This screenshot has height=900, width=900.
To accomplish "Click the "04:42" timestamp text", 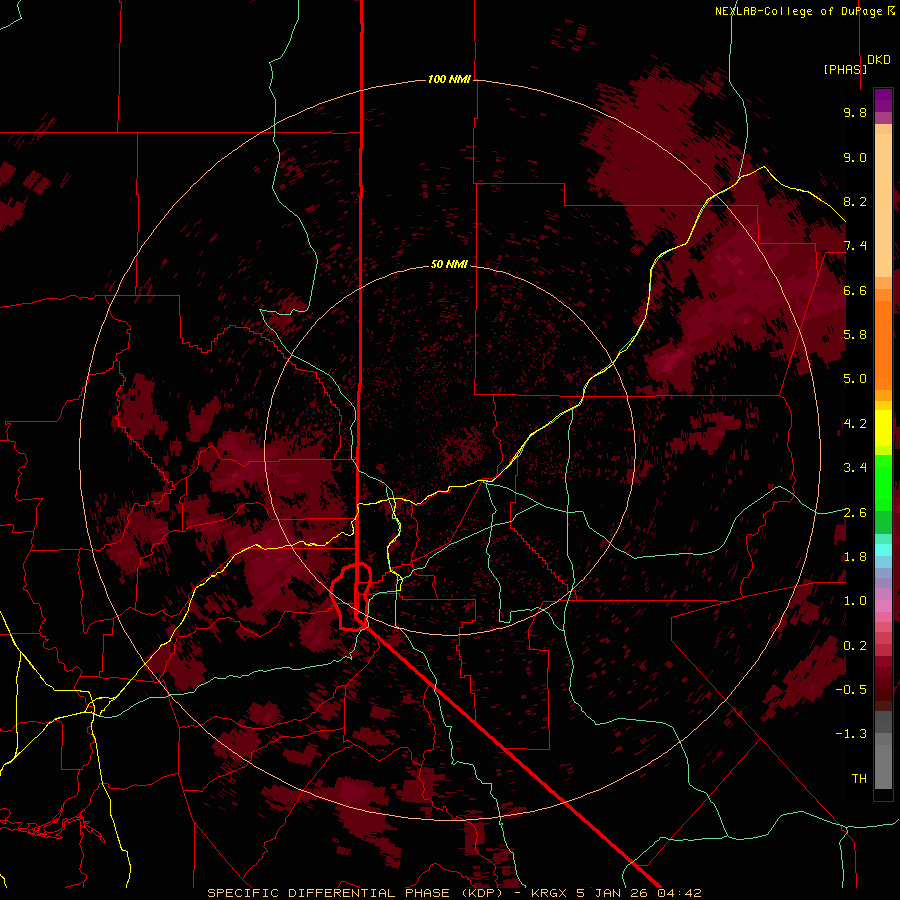I will 679,893.
